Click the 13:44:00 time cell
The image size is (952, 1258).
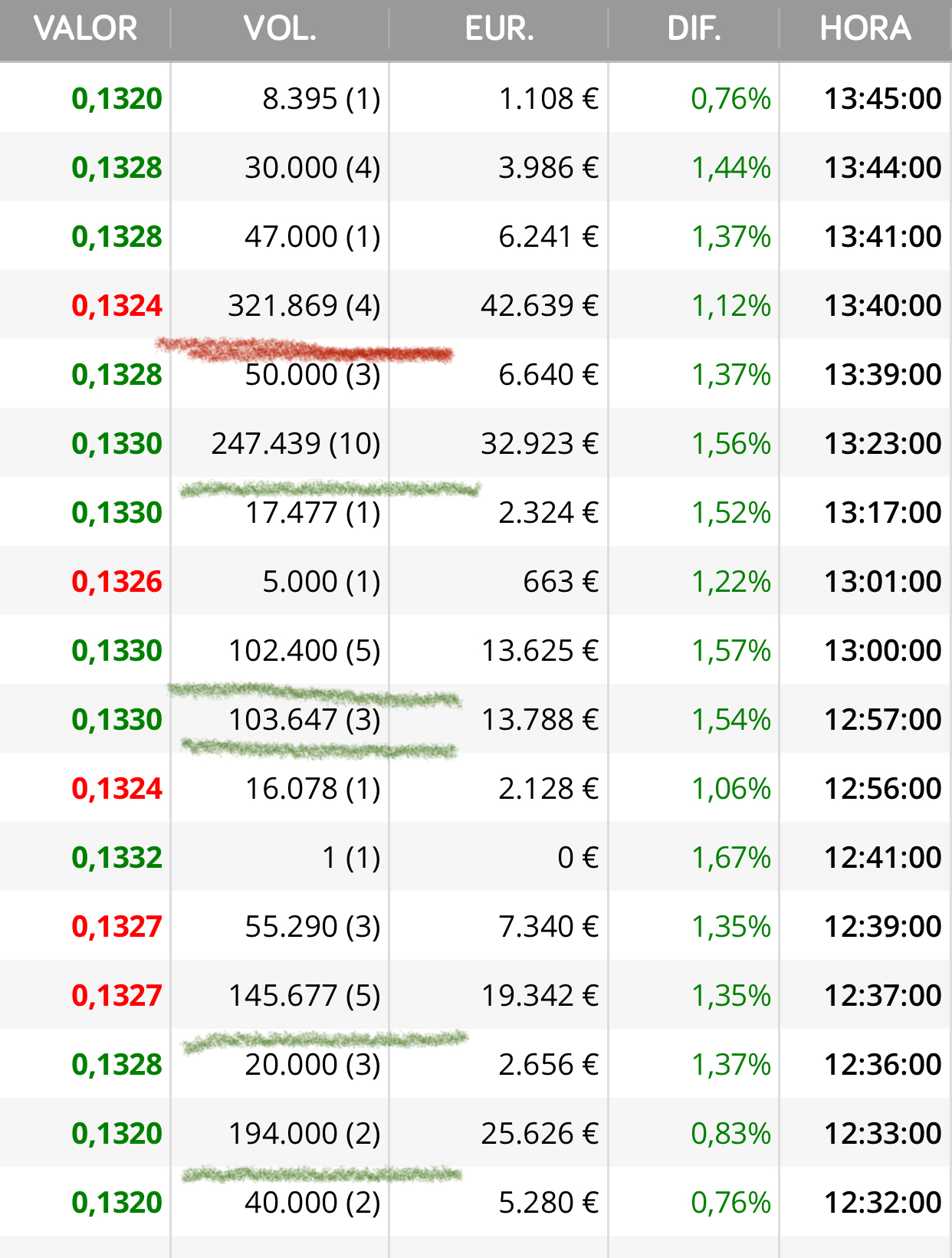coord(882,168)
